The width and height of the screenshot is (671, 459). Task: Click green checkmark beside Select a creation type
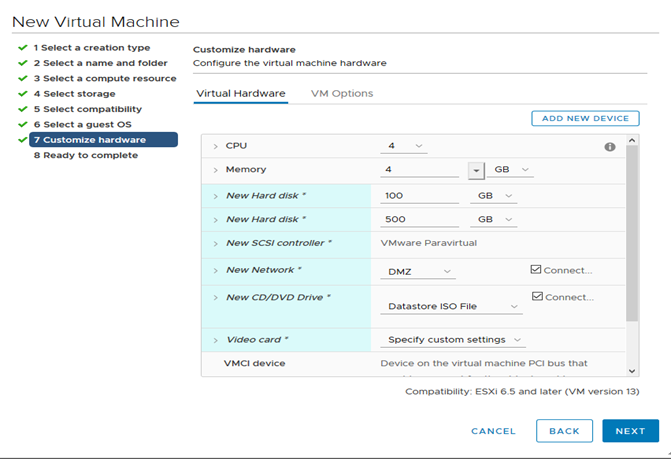point(23,47)
